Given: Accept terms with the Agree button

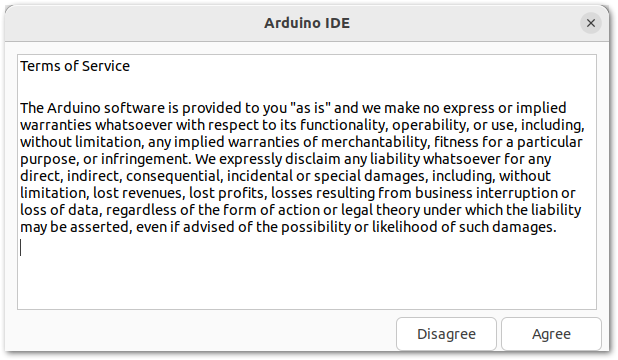Looking at the screenshot, I should coord(551,334).
